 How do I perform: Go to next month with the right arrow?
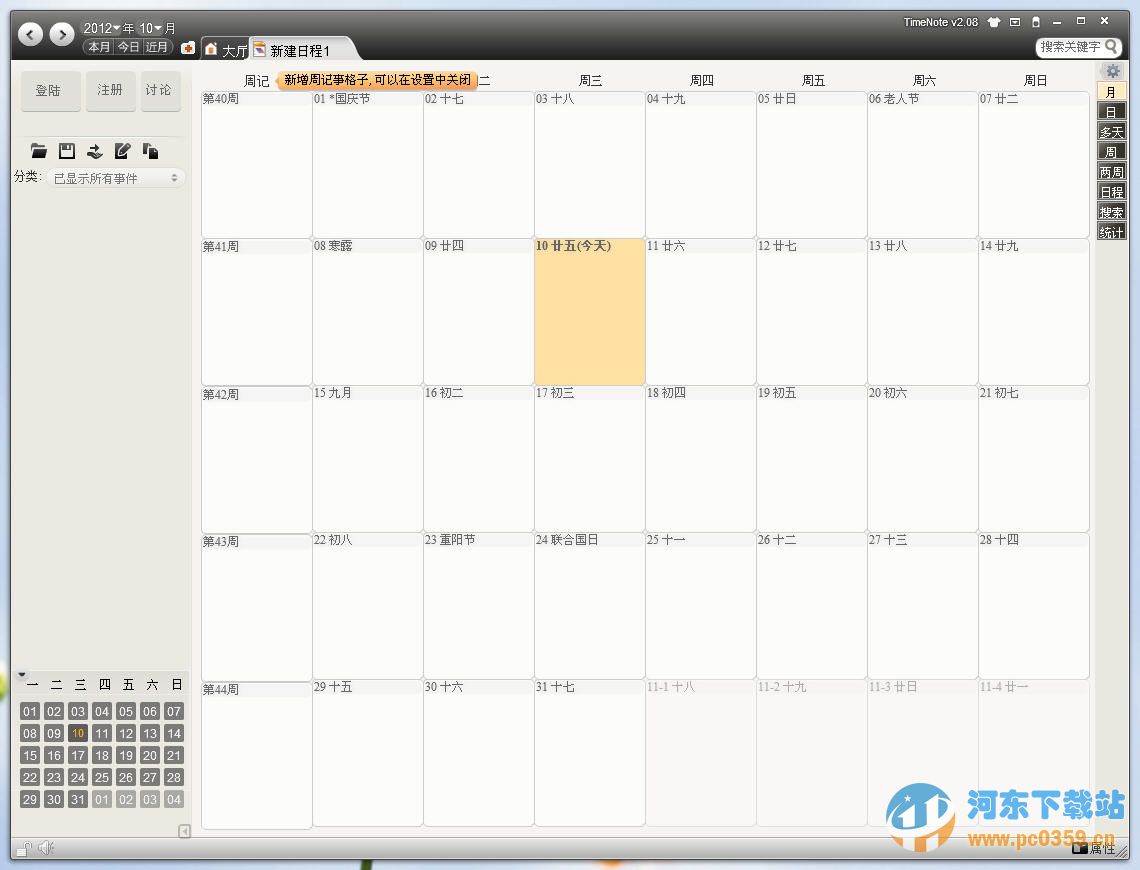[x=62, y=33]
